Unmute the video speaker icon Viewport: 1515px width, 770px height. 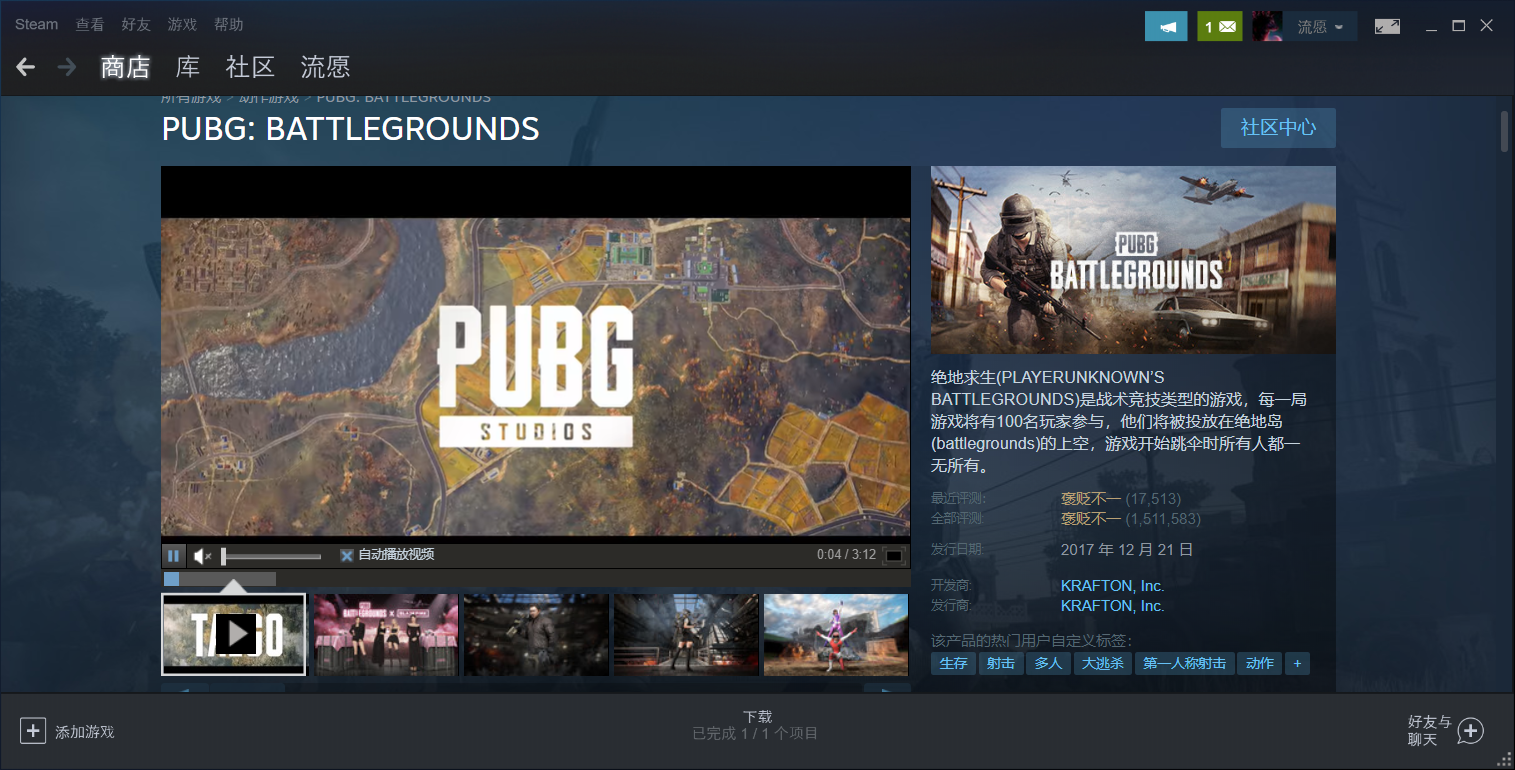(202, 555)
